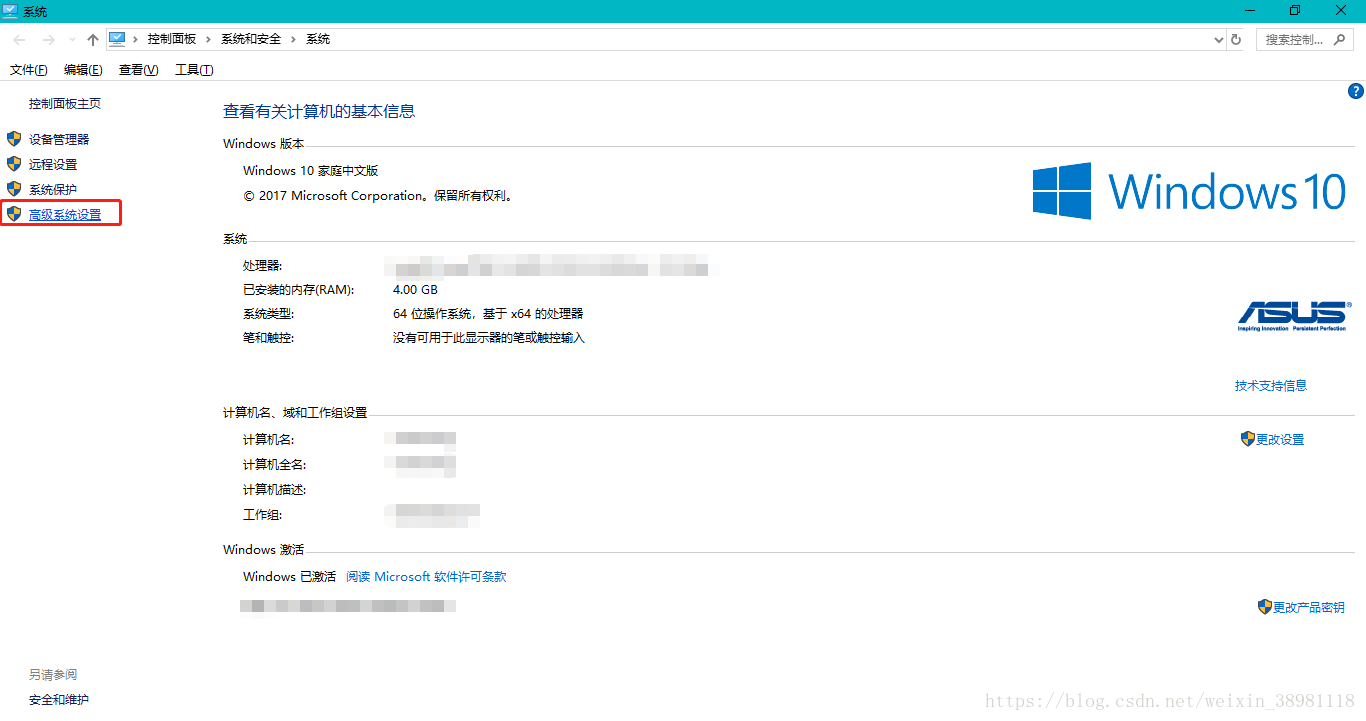Click the computer icon in address bar

(x=118, y=39)
